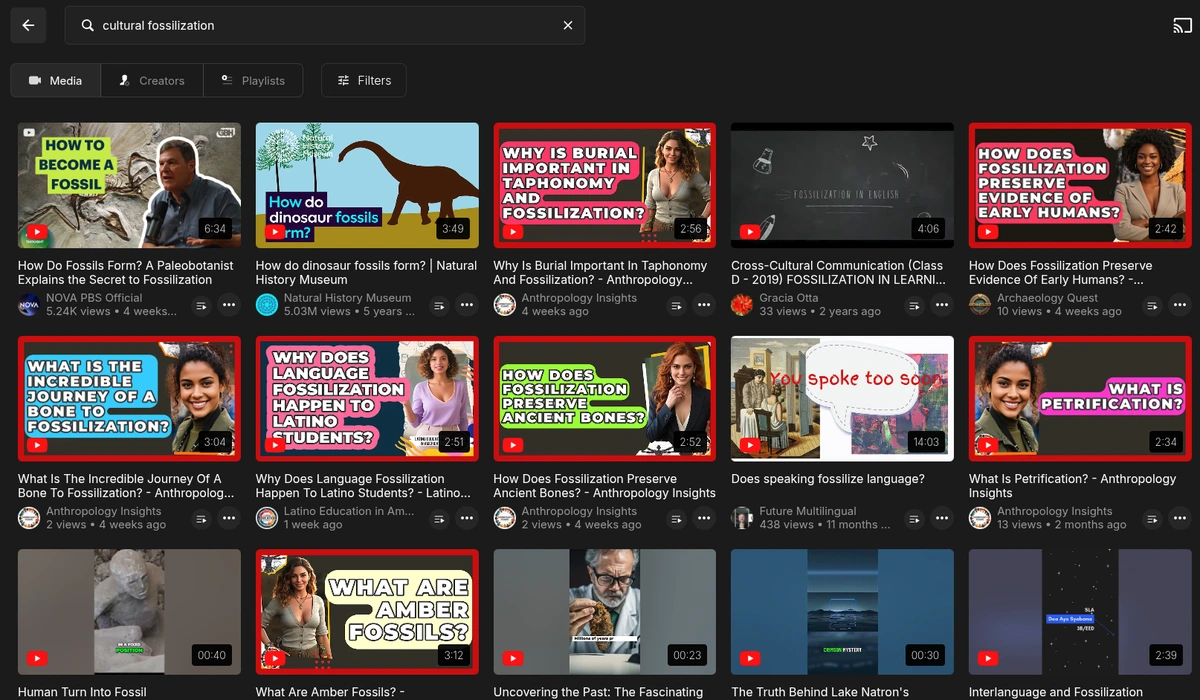Open the "What Is Petrification?" video thumbnail
This screenshot has height=700, width=1200.
[x=1080, y=398]
